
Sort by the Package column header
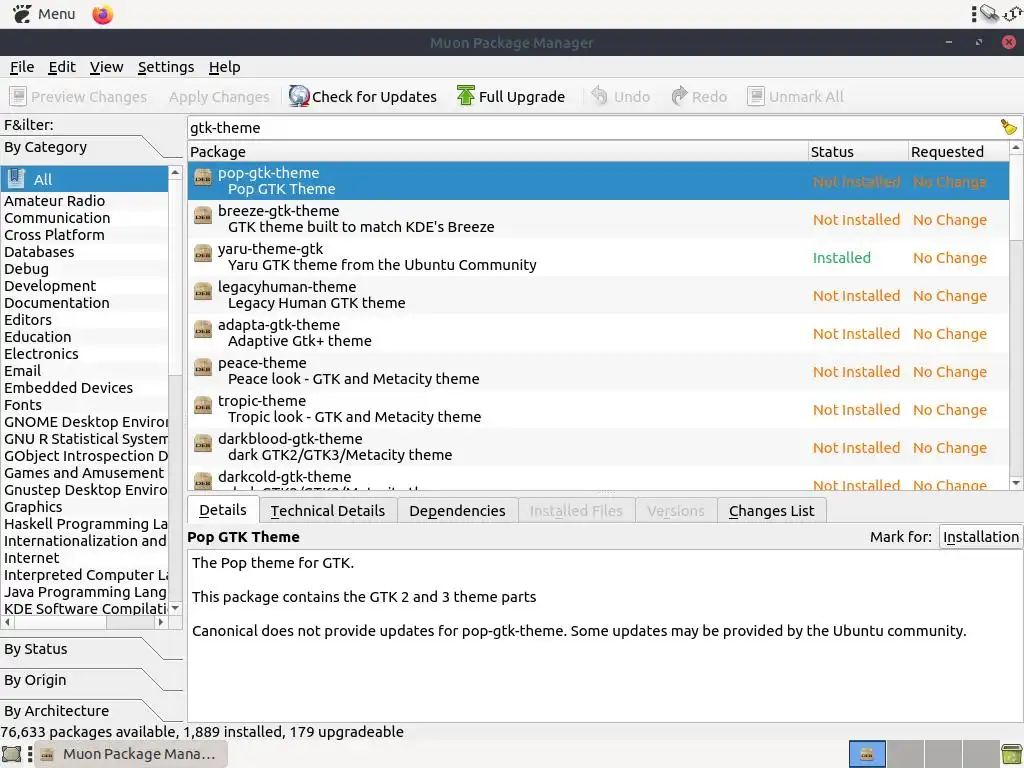point(498,152)
